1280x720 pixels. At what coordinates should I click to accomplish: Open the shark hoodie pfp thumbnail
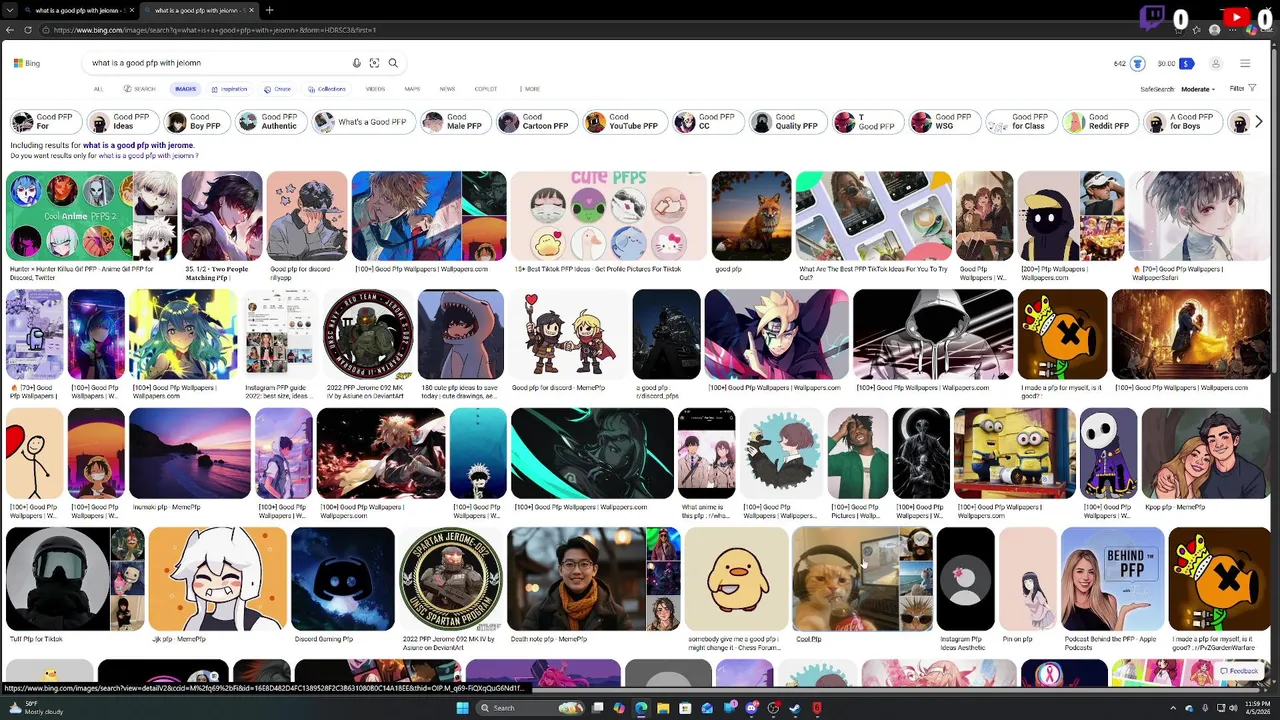pyautogui.click(x=460, y=335)
